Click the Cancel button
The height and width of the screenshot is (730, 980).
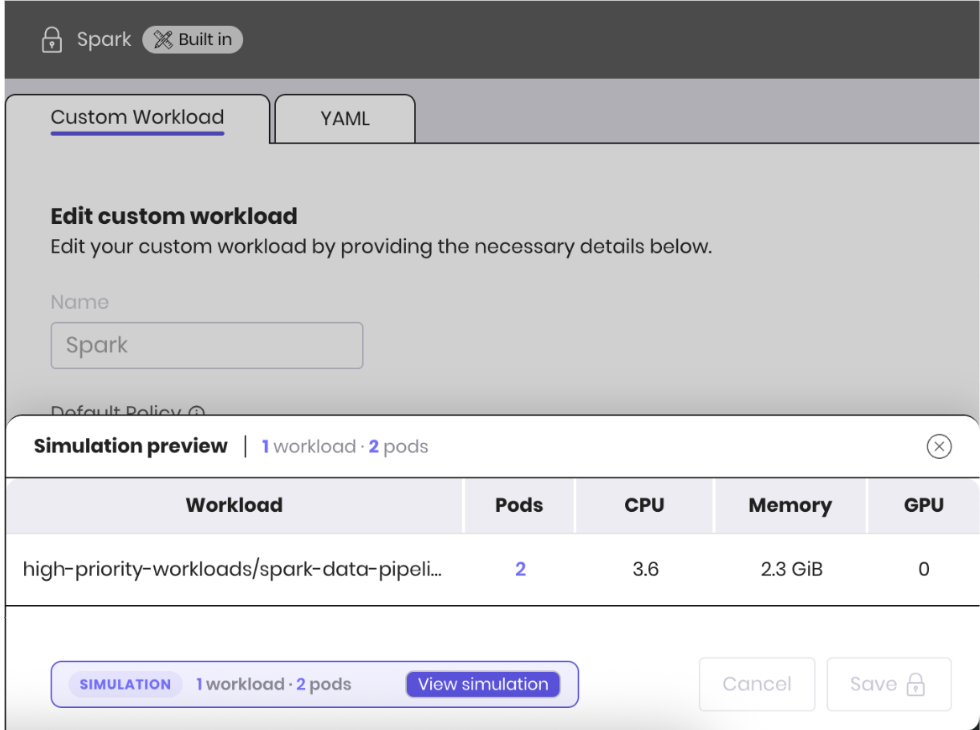[x=757, y=684]
